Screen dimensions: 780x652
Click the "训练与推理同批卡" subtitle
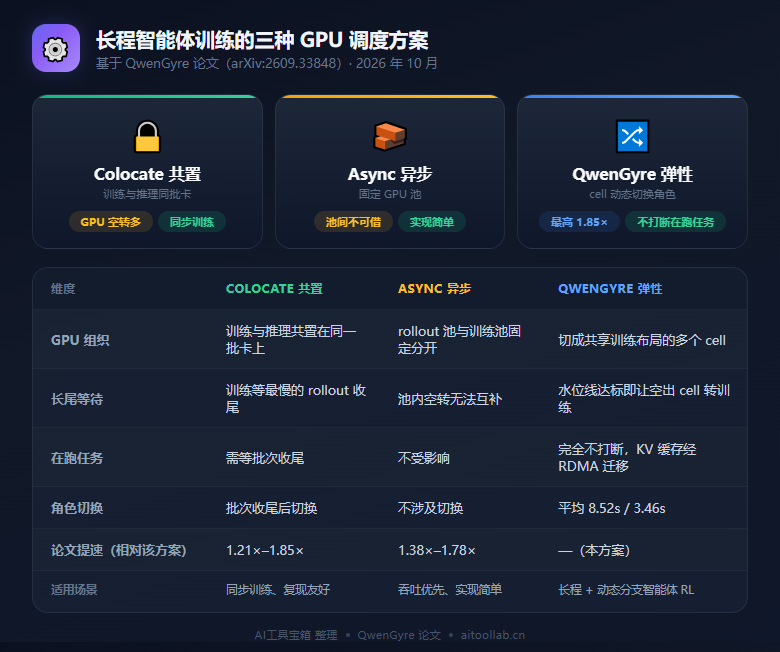147,194
